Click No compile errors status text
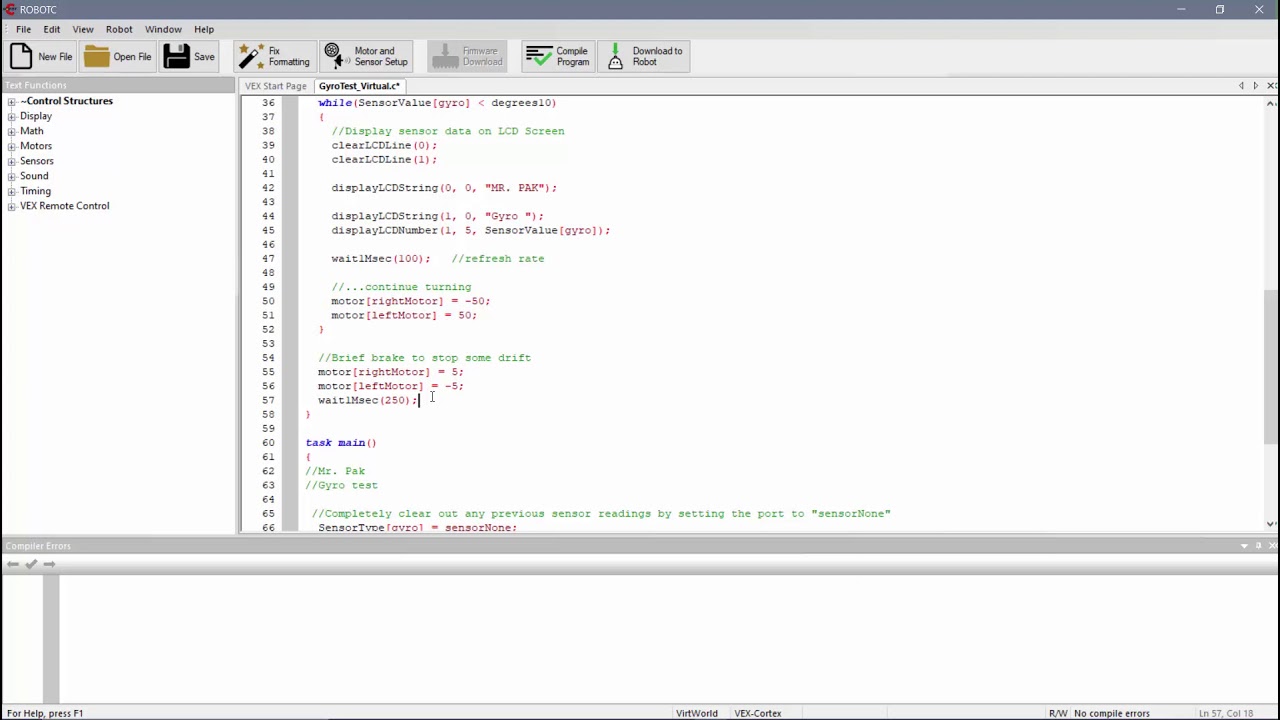Screen dimensions: 1280x720 pyautogui.click(x=1112, y=713)
